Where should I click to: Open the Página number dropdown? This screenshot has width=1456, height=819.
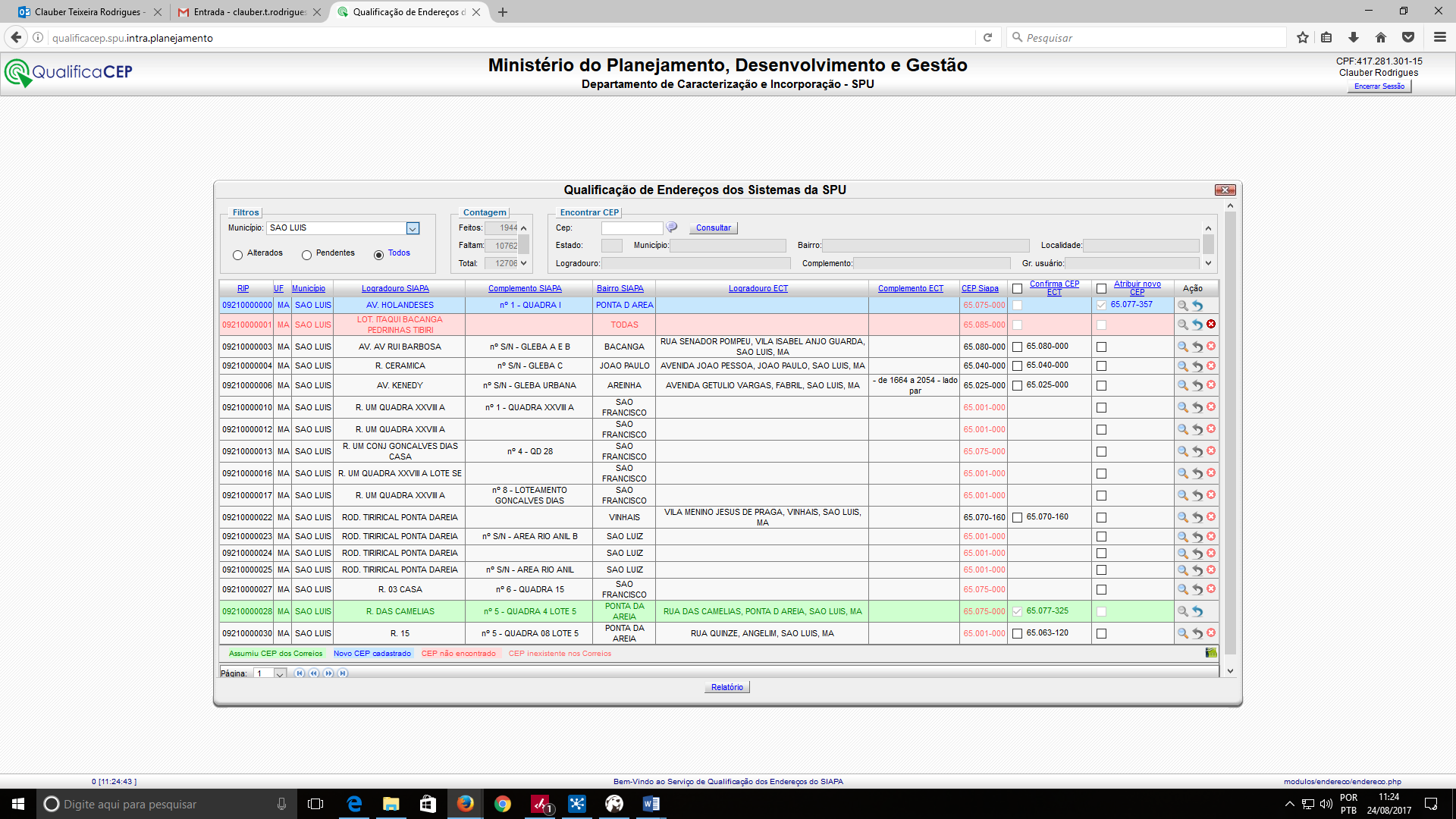tap(280, 673)
